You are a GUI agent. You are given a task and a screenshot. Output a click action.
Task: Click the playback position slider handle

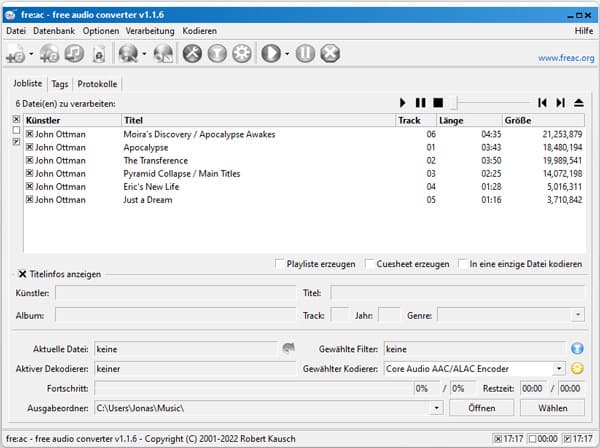coord(454,103)
